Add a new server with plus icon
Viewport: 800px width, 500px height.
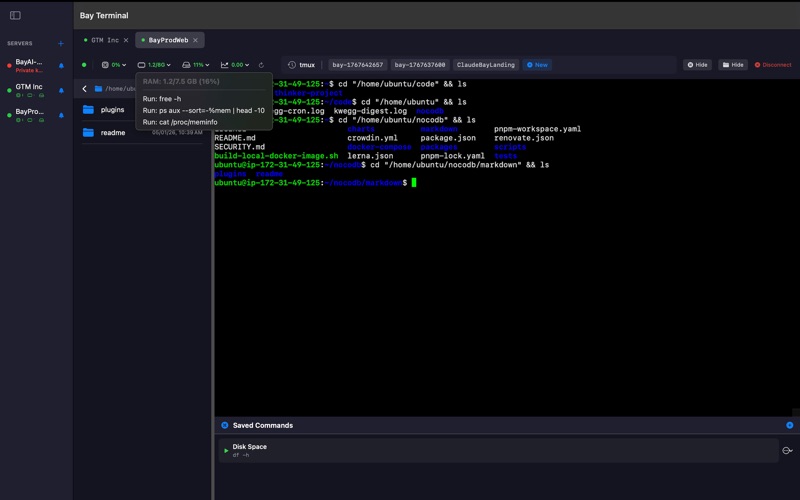61,44
